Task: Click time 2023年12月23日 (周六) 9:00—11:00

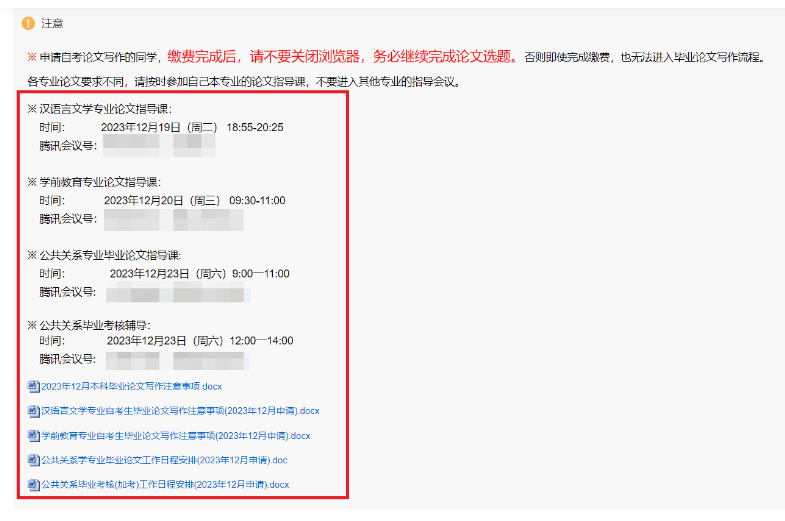Action: (x=200, y=274)
